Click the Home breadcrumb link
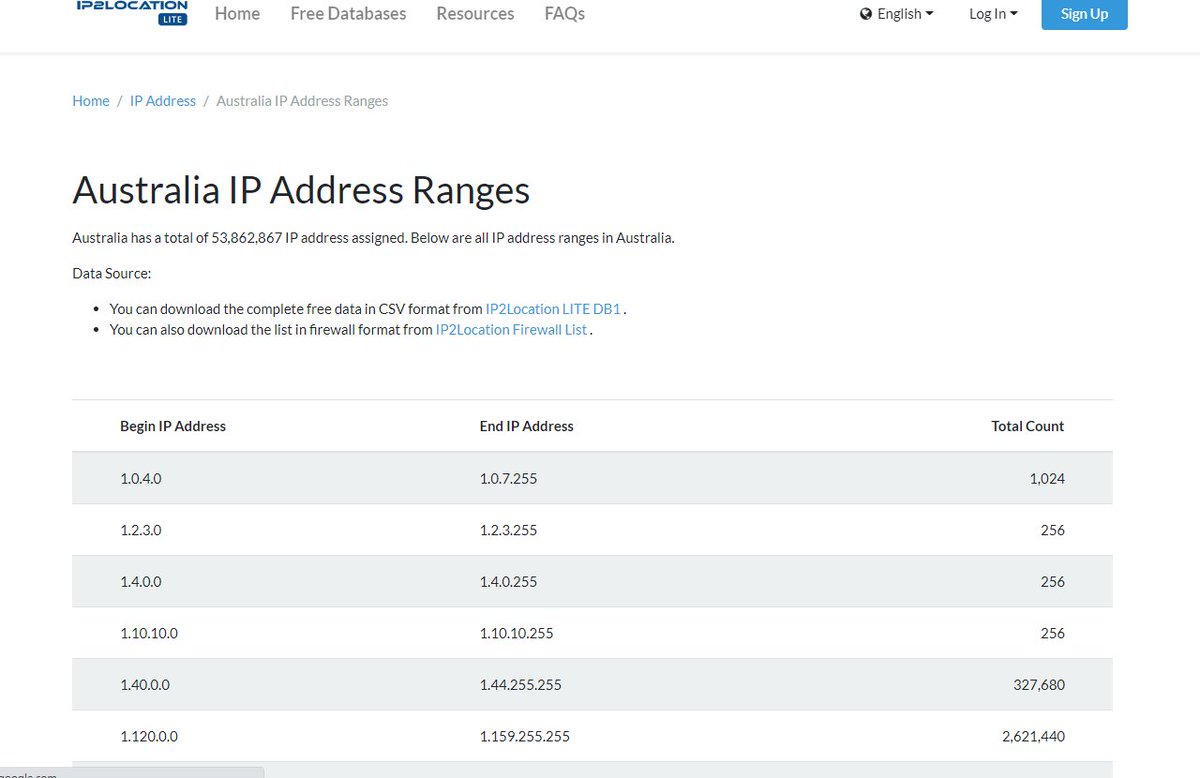 pos(91,101)
